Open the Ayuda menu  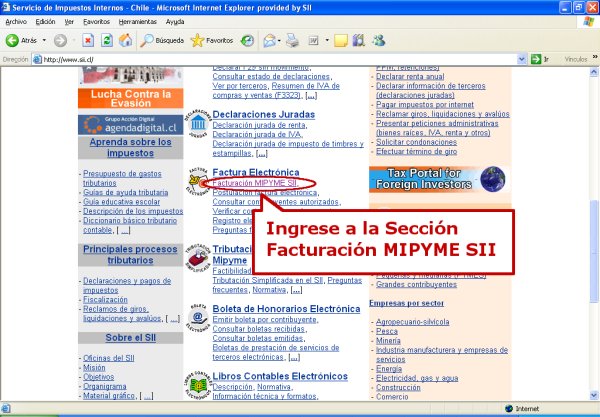click(175, 22)
